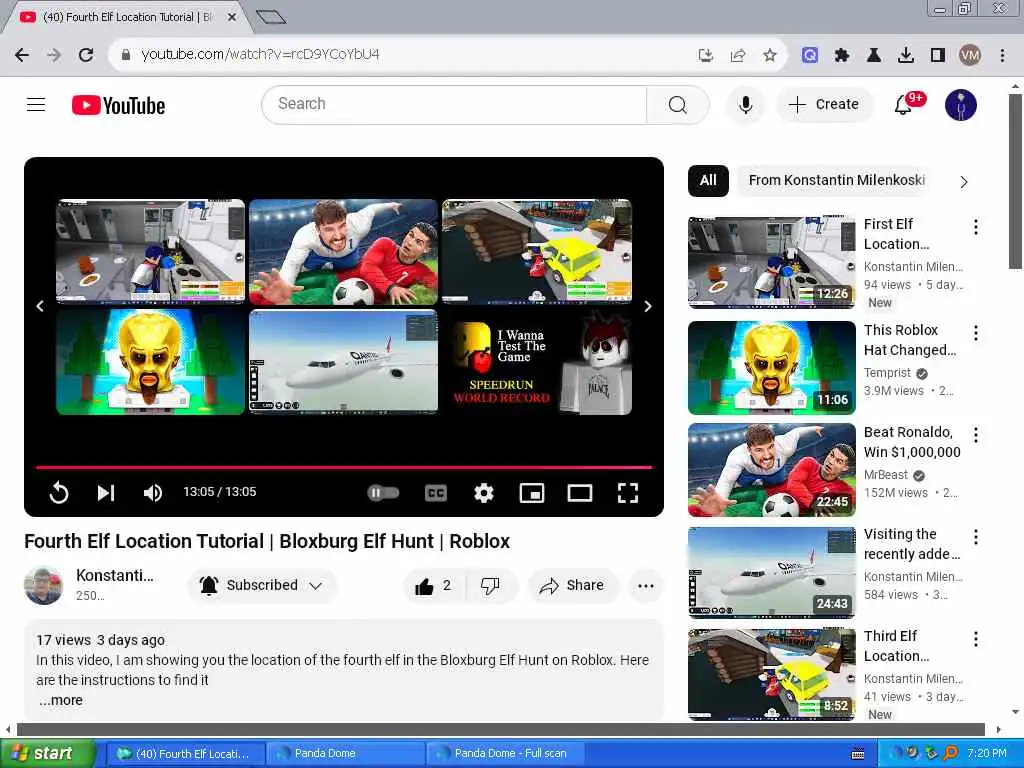Show next end-screen suggestions arrow
1024x768 pixels.
648,306
